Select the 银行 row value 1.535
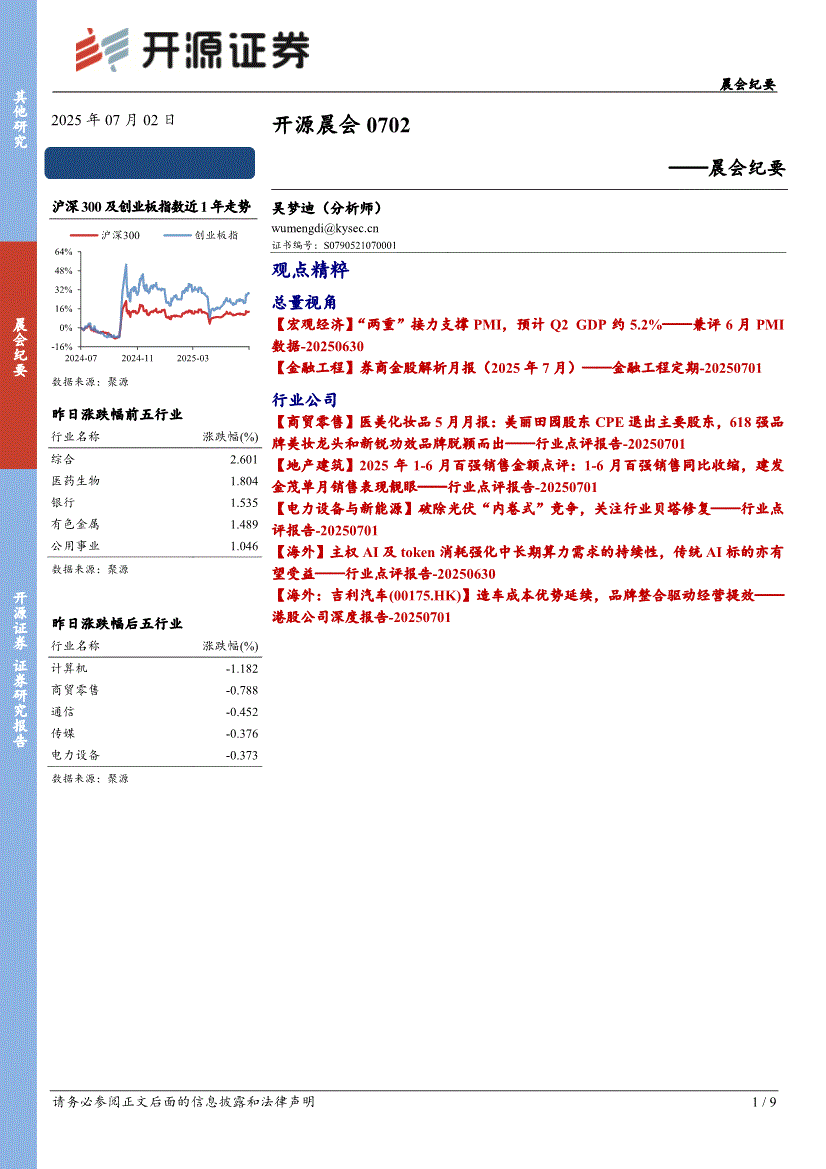The height and width of the screenshot is (1169, 826). click(x=244, y=502)
